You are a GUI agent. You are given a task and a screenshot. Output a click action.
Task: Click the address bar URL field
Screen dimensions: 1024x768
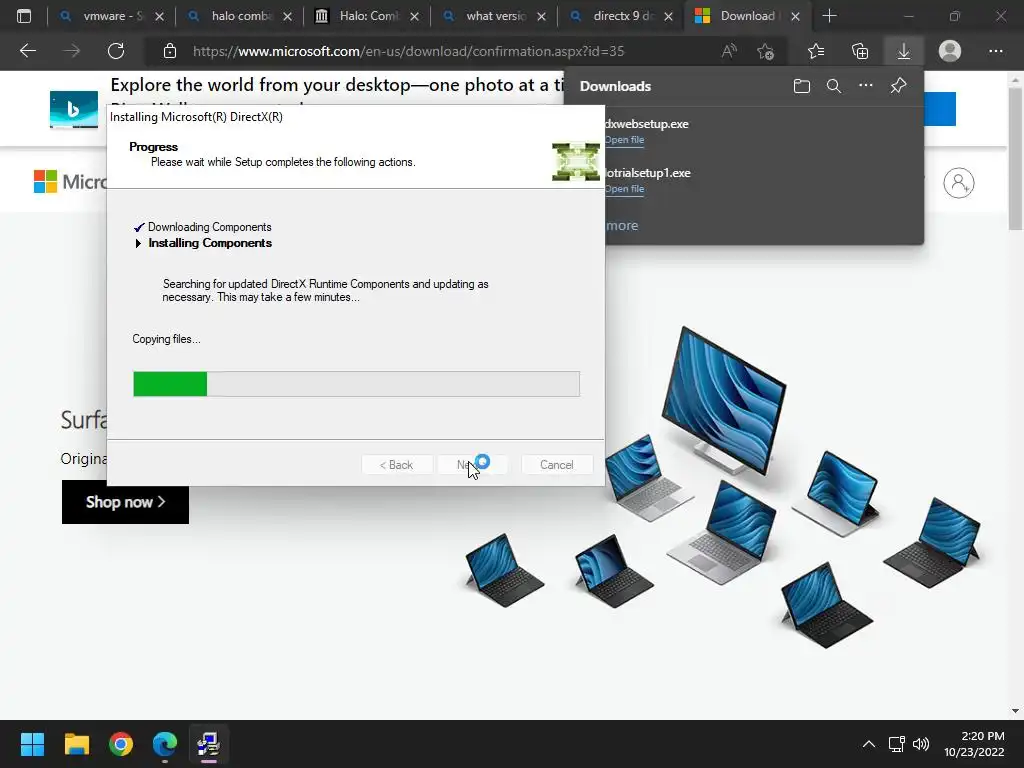click(408, 51)
